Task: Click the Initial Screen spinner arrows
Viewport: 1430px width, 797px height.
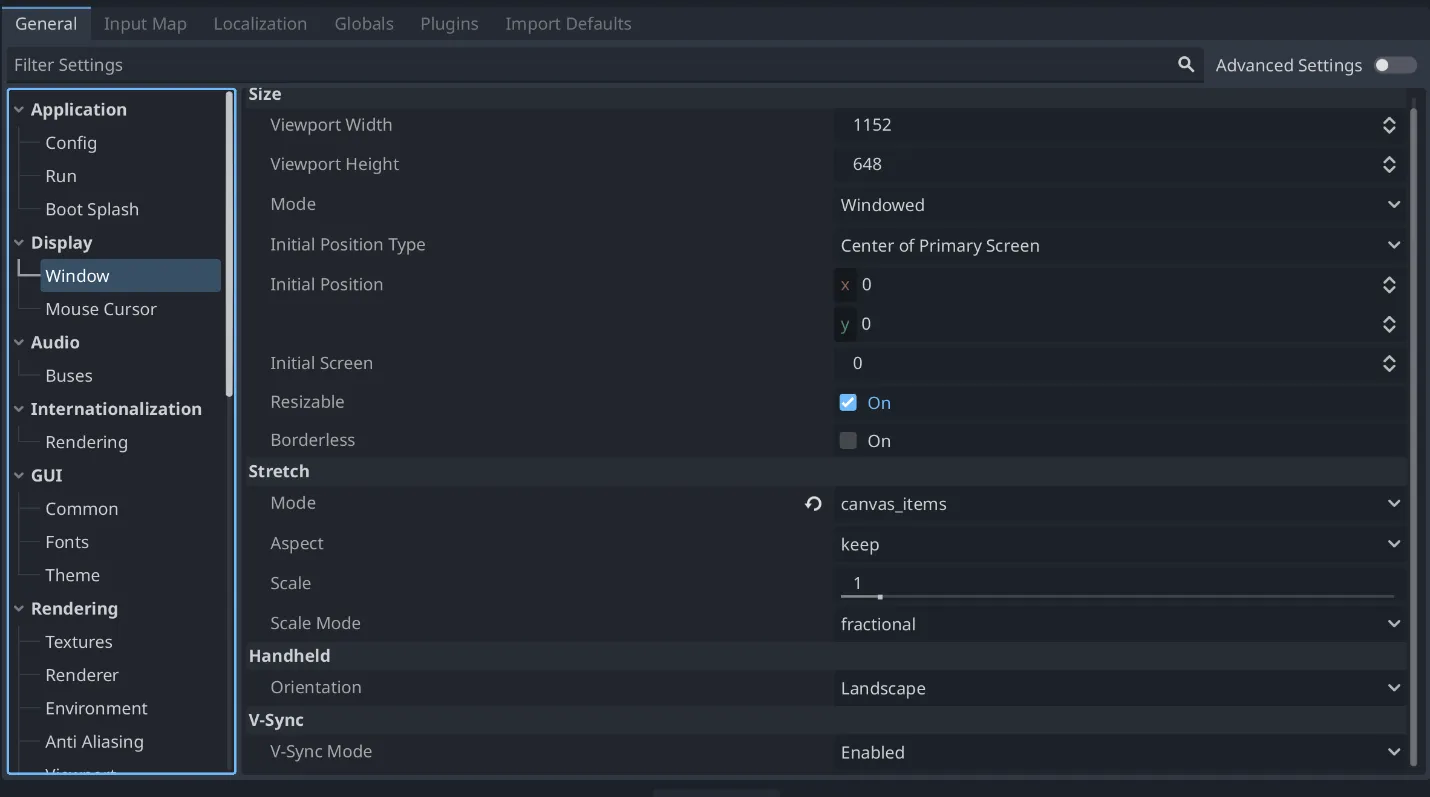Action: [1389, 364]
